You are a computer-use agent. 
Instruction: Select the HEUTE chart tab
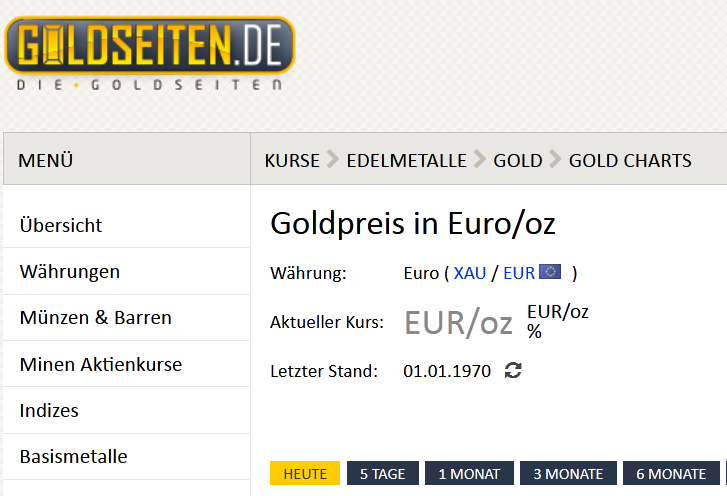click(x=305, y=474)
